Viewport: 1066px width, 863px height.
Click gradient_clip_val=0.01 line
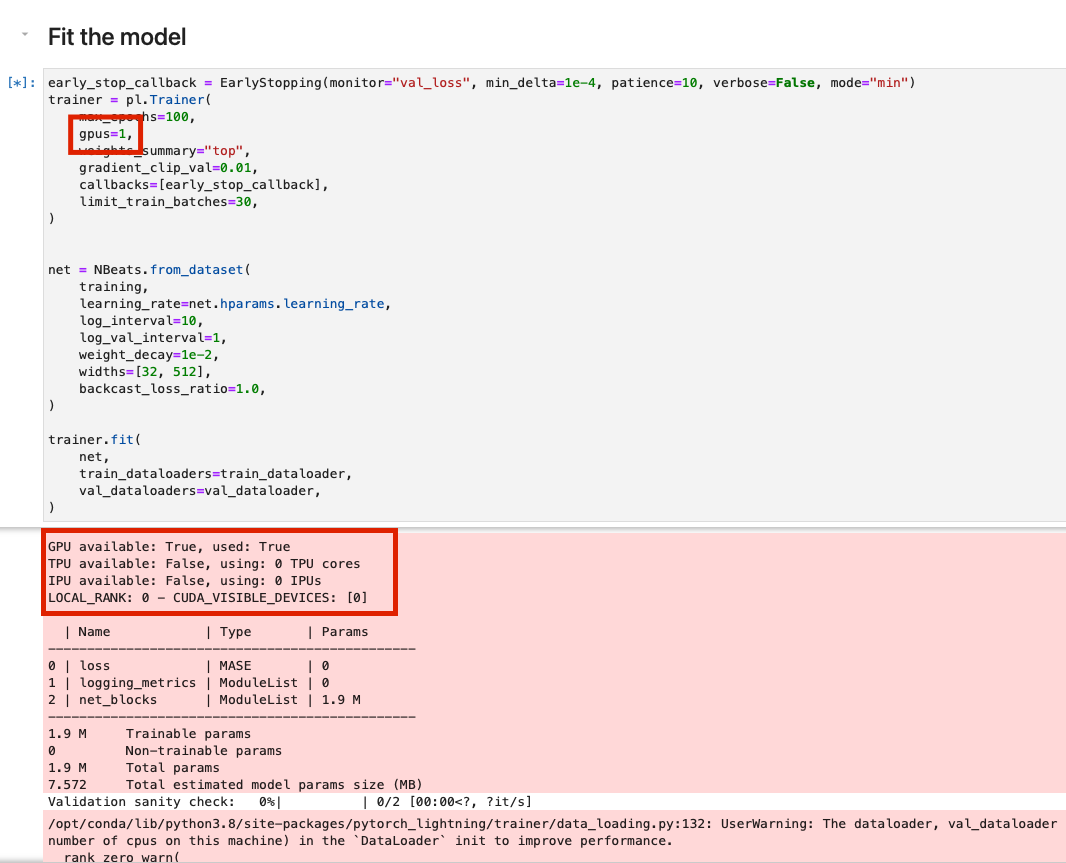coord(168,168)
